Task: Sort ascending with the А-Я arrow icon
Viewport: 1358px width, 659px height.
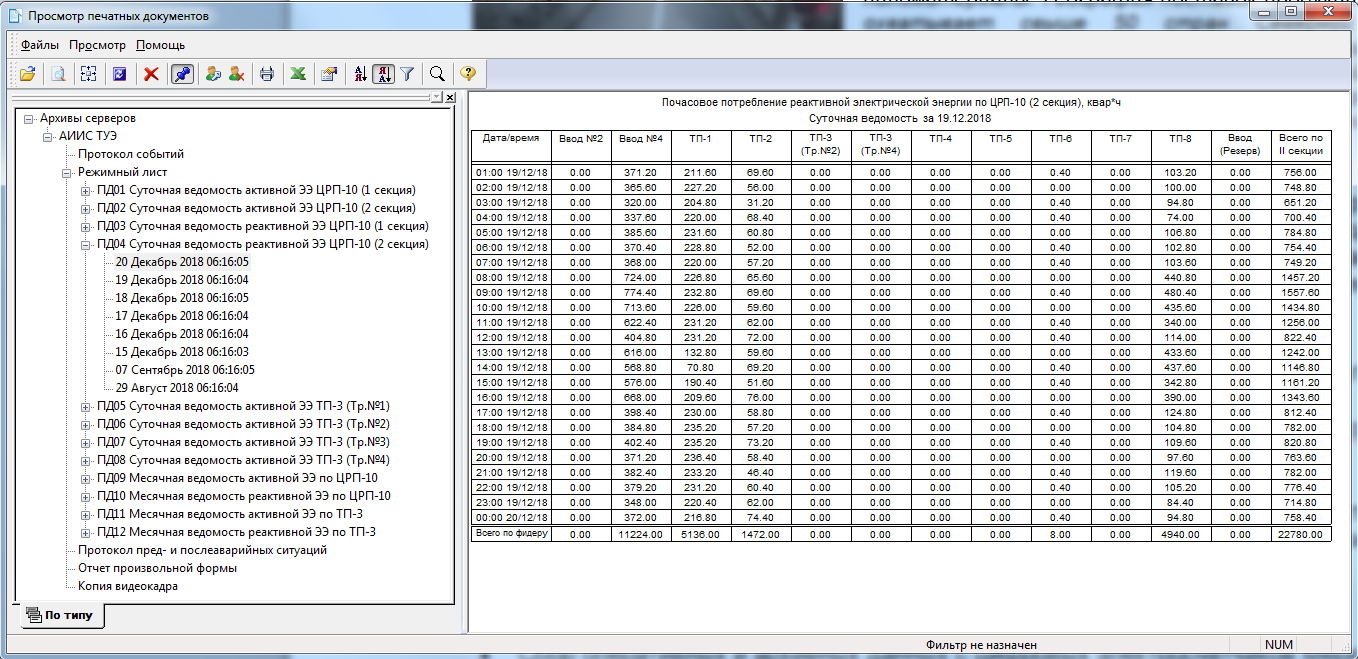Action: tap(360, 73)
